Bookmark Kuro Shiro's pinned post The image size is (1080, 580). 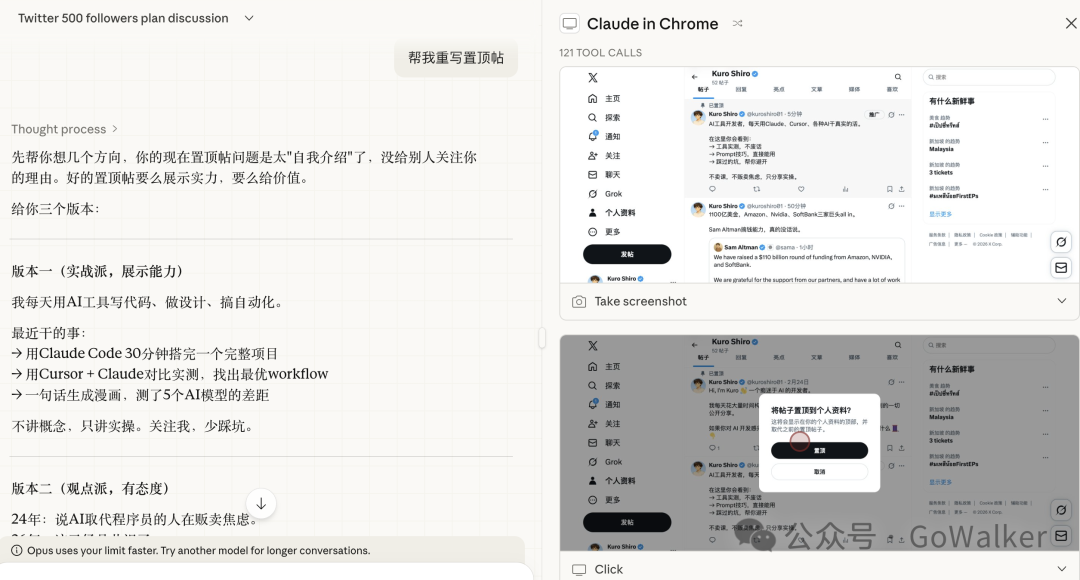tap(889, 189)
